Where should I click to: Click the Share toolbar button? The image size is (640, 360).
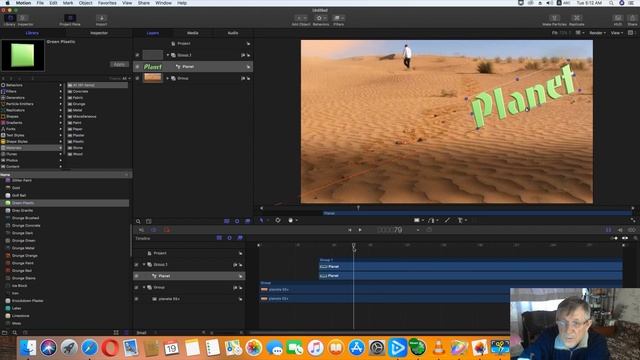pyautogui.click(x=632, y=18)
